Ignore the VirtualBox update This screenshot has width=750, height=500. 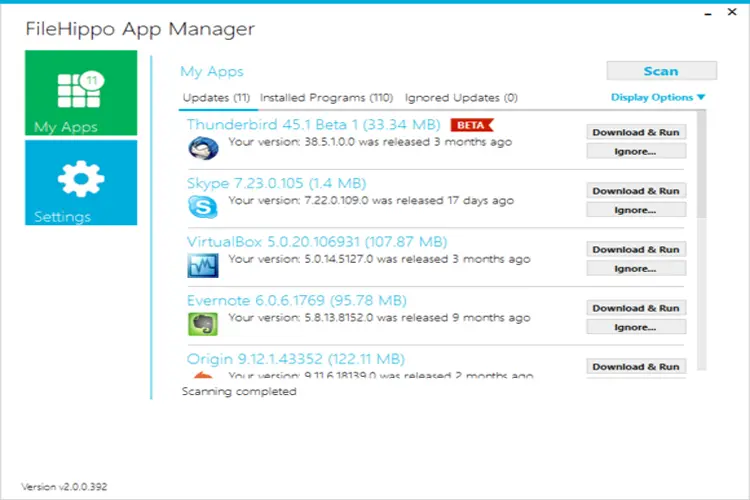pyautogui.click(x=636, y=268)
